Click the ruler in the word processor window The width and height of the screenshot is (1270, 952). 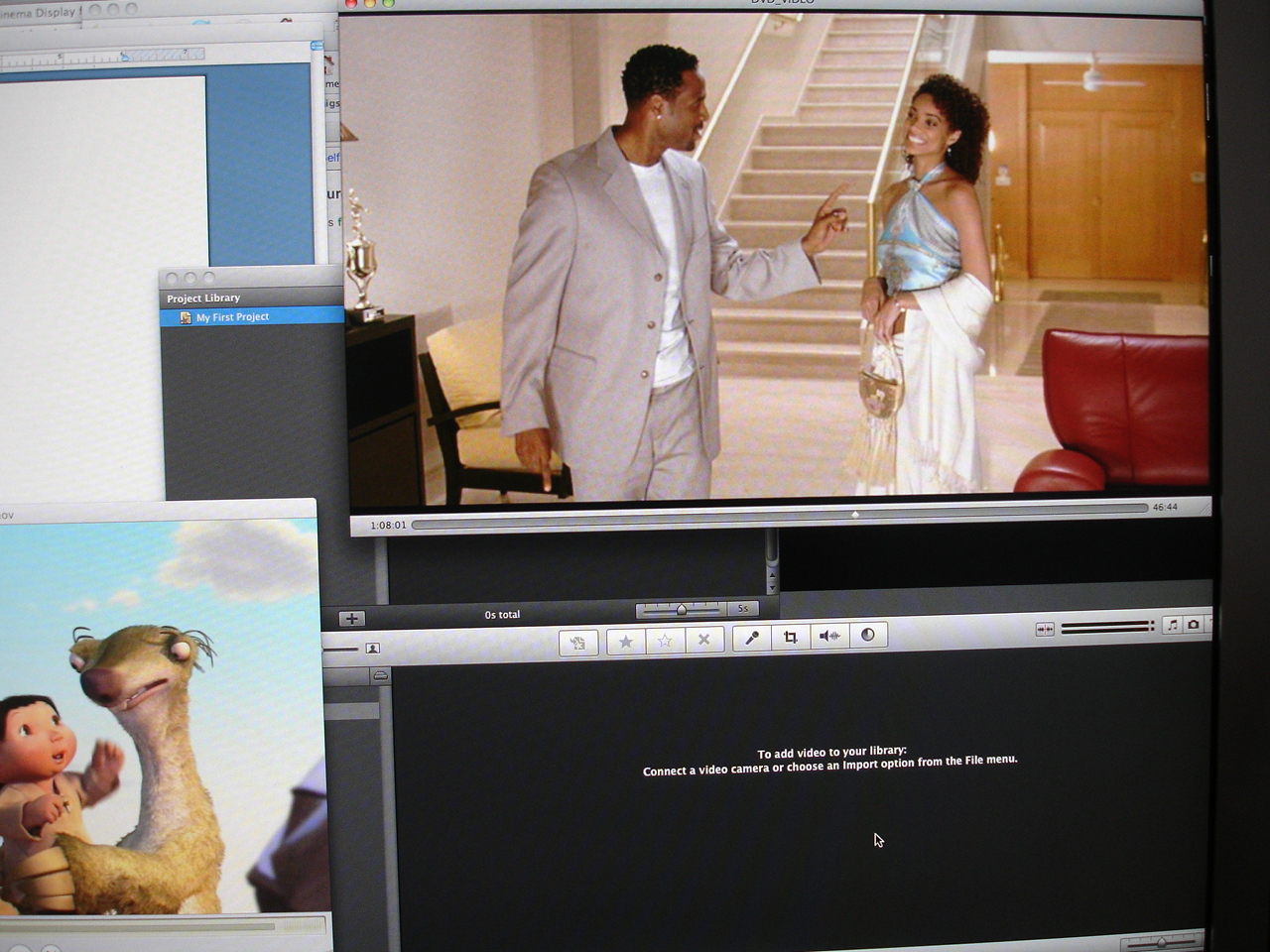[x=104, y=59]
